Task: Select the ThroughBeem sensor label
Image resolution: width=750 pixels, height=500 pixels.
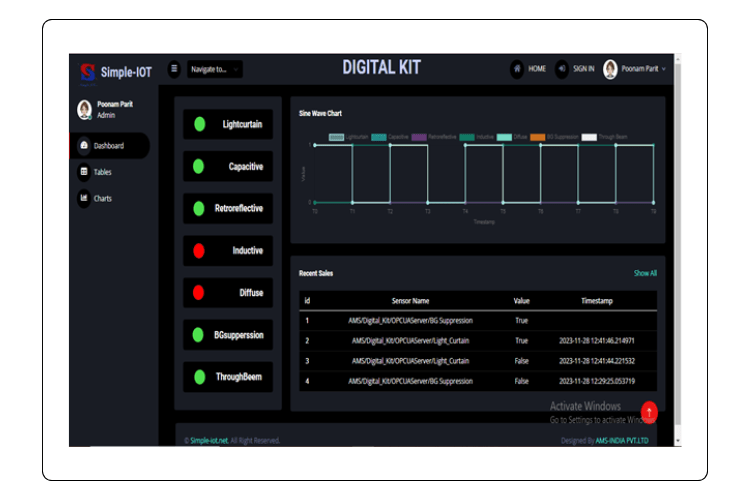Action: pyautogui.click(x=239, y=377)
